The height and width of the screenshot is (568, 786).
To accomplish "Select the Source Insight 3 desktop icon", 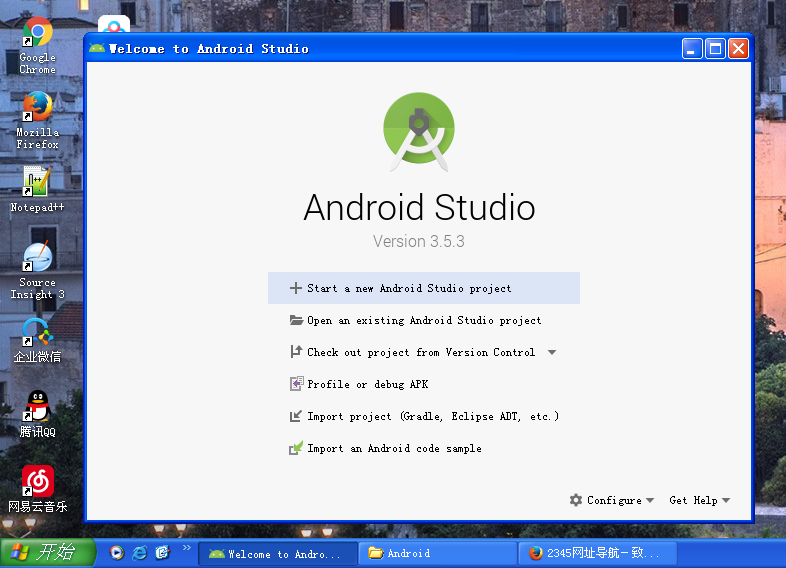I will [x=37, y=271].
